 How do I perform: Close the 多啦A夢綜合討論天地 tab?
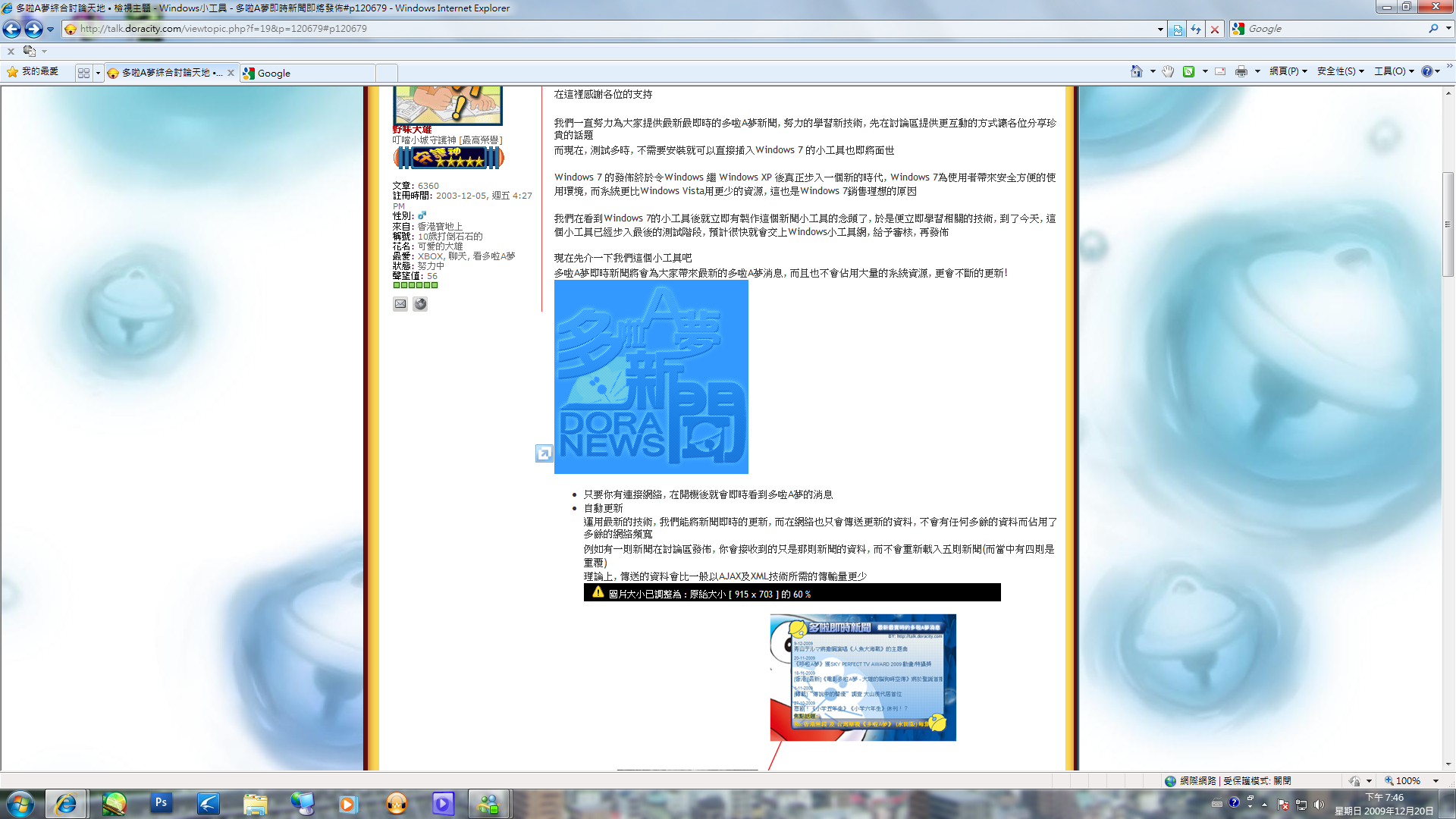click(x=231, y=73)
